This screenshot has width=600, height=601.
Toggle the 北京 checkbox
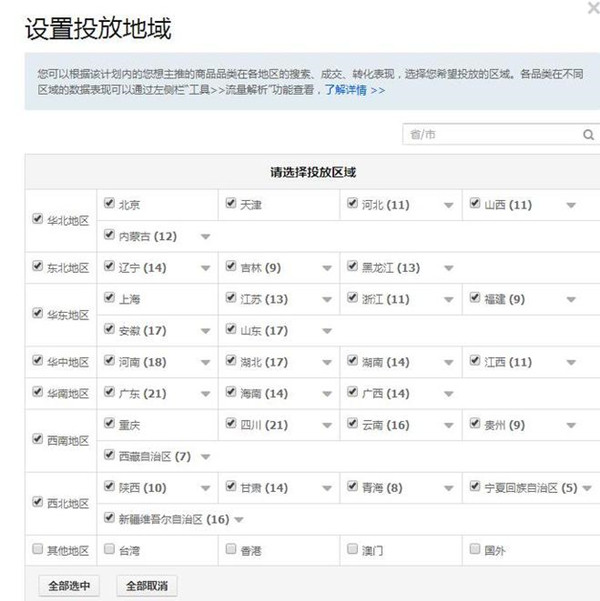click(x=109, y=204)
